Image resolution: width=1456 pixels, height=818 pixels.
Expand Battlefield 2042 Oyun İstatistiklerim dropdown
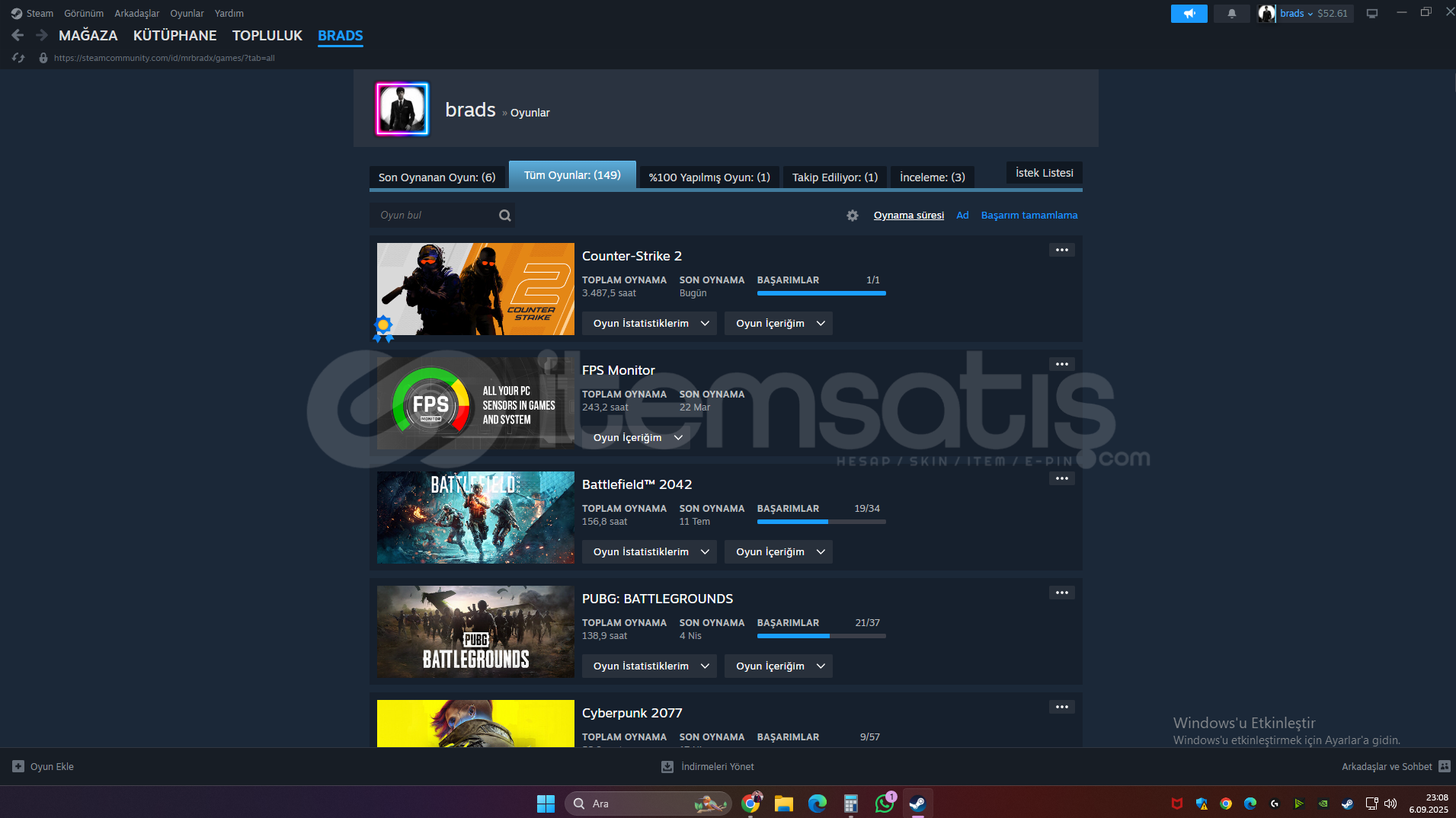(649, 552)
